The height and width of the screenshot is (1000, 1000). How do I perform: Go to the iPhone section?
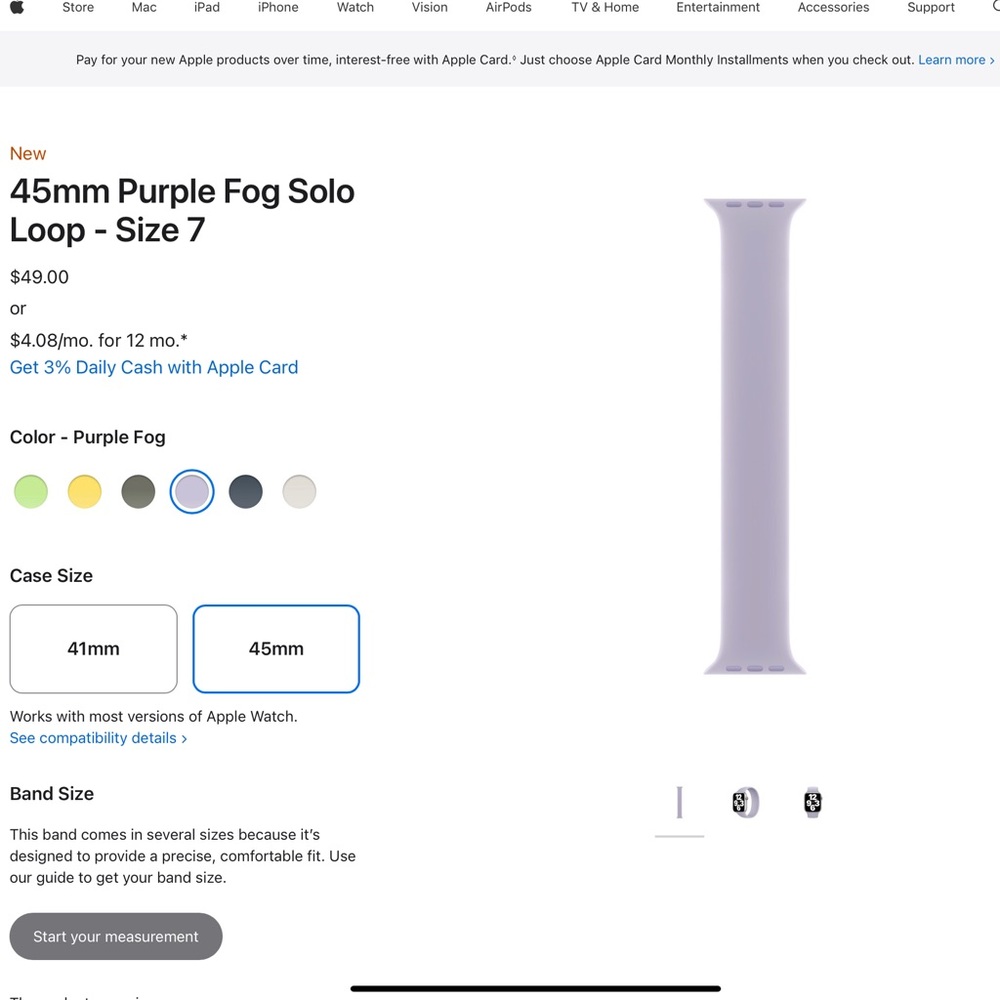point(277,7)
